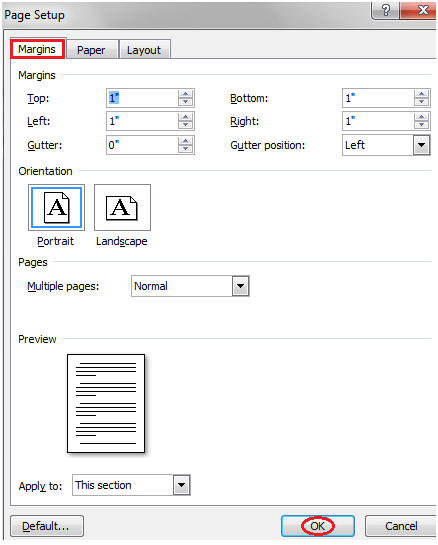Increase the Right margin with the up arrow
Screen dimensions: 438x545
[422, 117]
